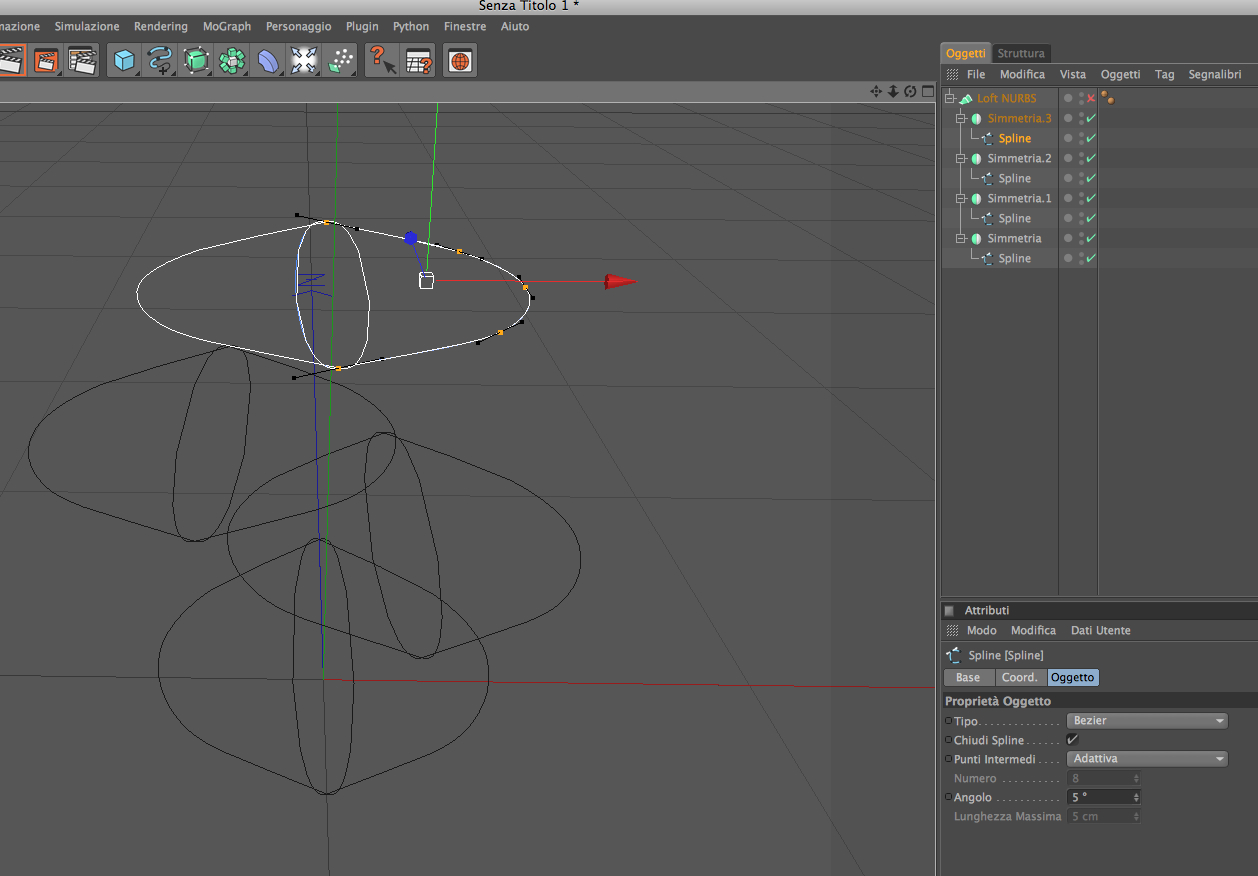This screenshot has height=876, width=1258.
Task: Click the HyperNURBS generator icon
Action: pyautogui.click(x=196, y=61)
